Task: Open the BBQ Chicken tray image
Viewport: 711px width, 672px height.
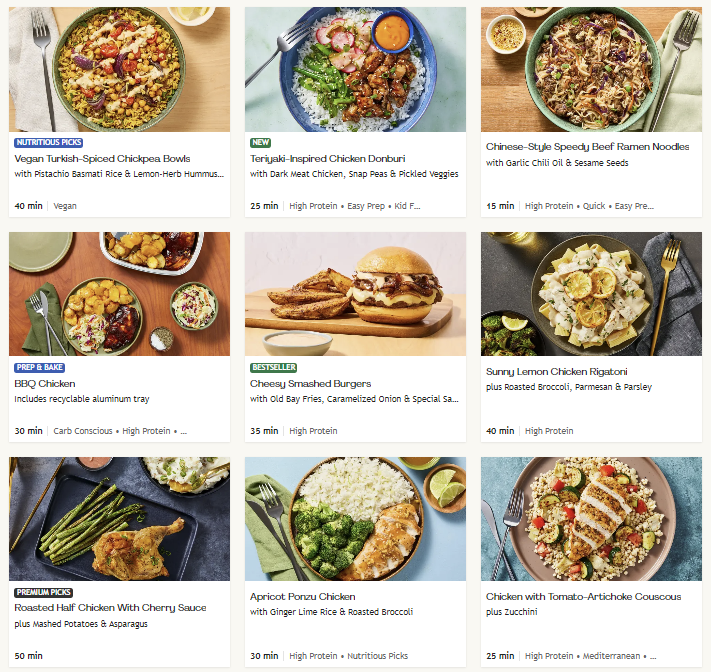Action: coord(119,294)
